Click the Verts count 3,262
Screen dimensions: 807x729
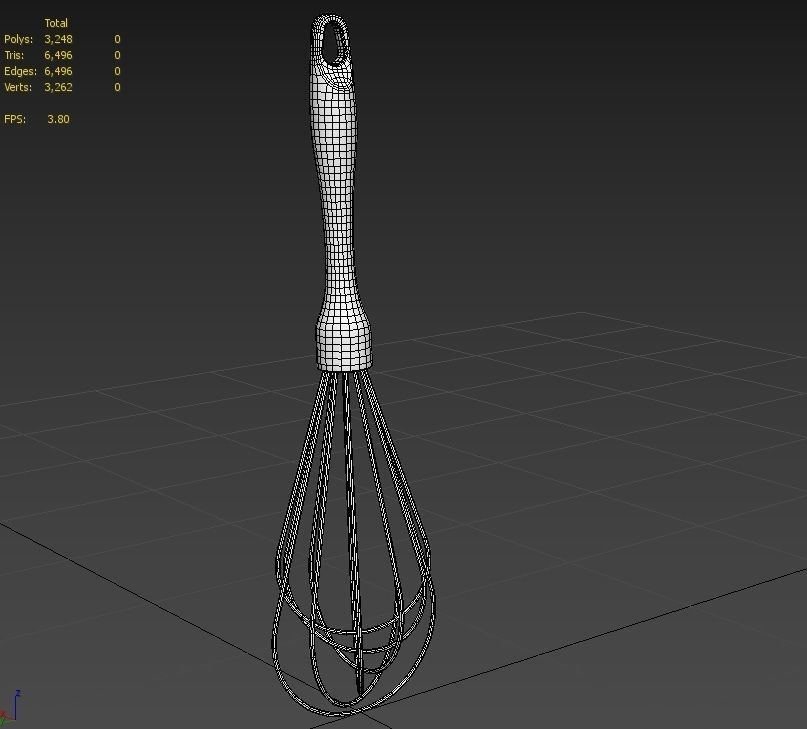(x=58, y=87)
